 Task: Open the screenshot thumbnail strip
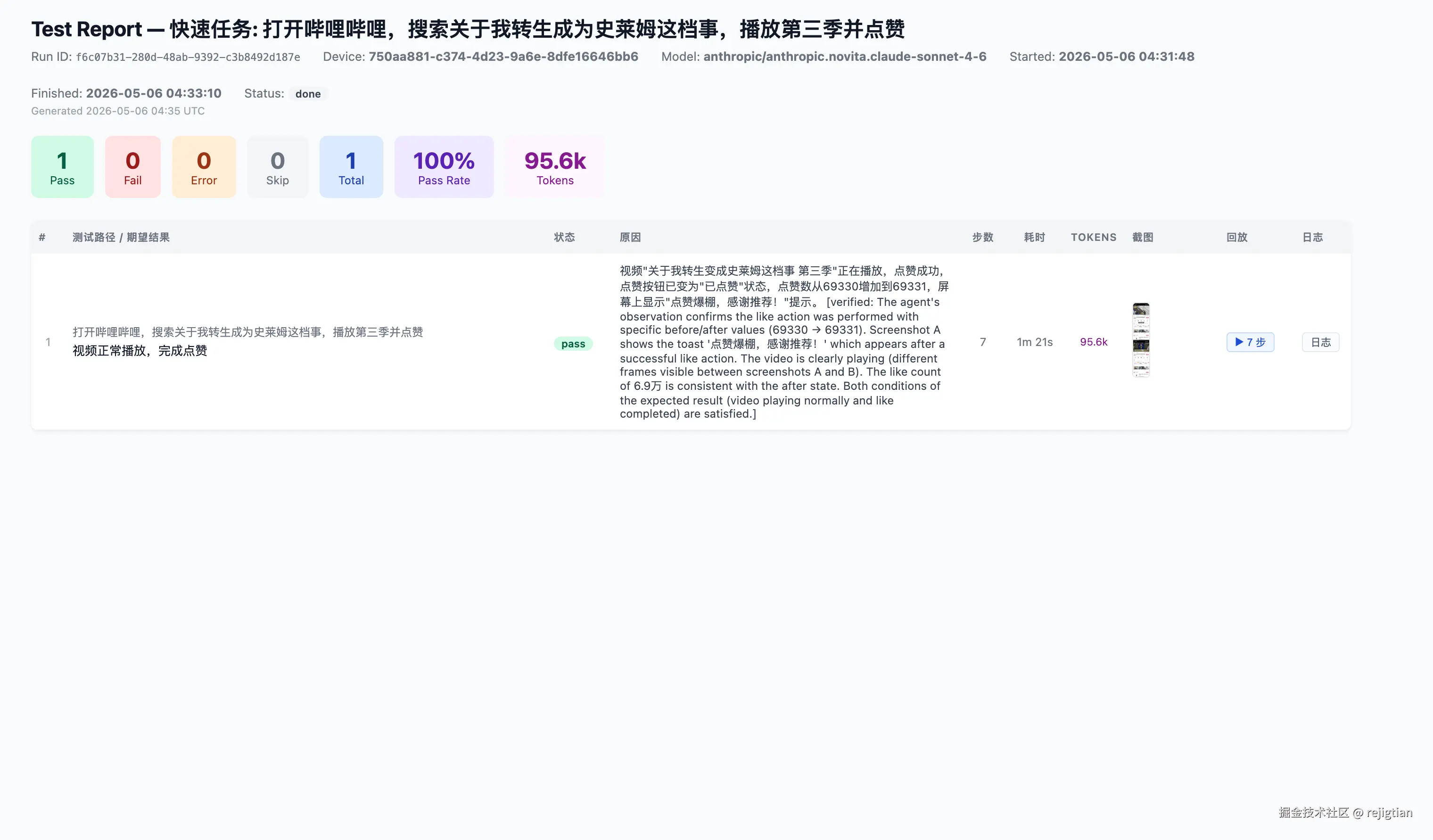tap(1141, 339)
